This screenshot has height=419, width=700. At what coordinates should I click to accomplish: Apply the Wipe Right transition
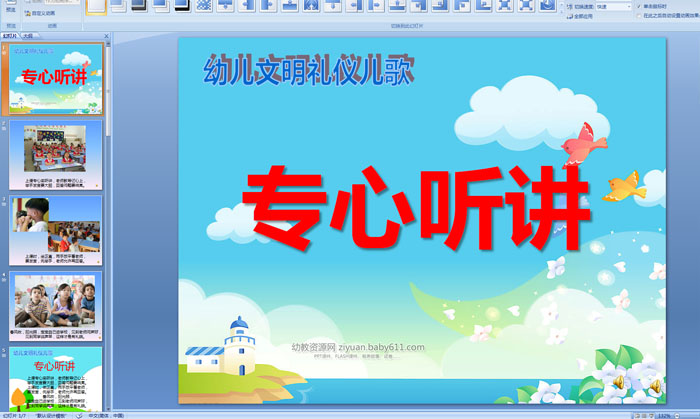(268, 5)
